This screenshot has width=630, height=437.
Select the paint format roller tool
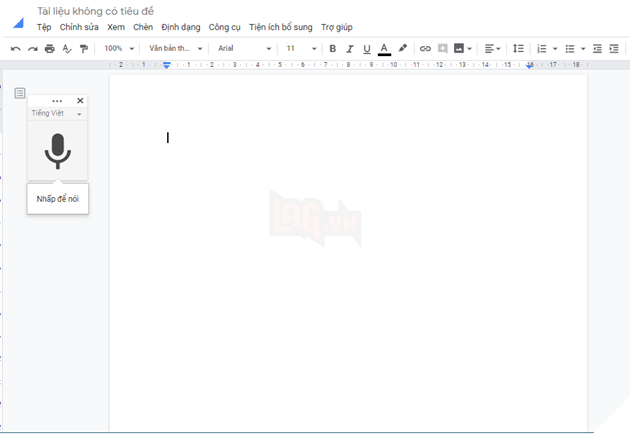click(x=84, y=48)
